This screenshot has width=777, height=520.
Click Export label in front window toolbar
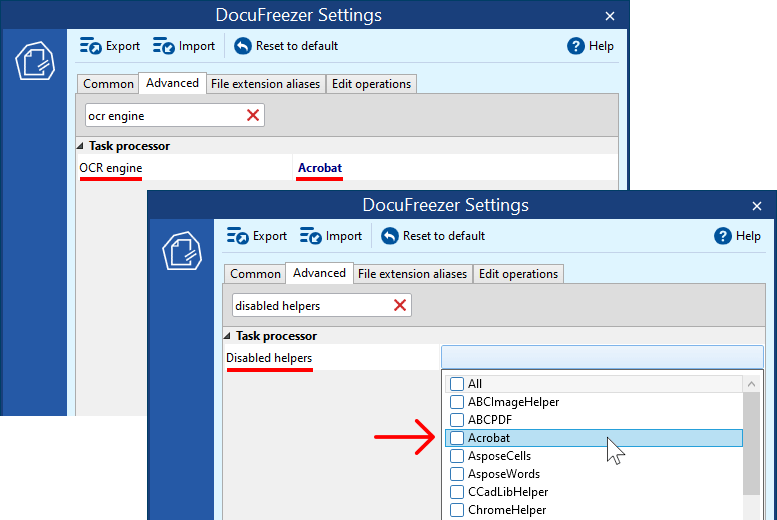click(x=270, y=236)
